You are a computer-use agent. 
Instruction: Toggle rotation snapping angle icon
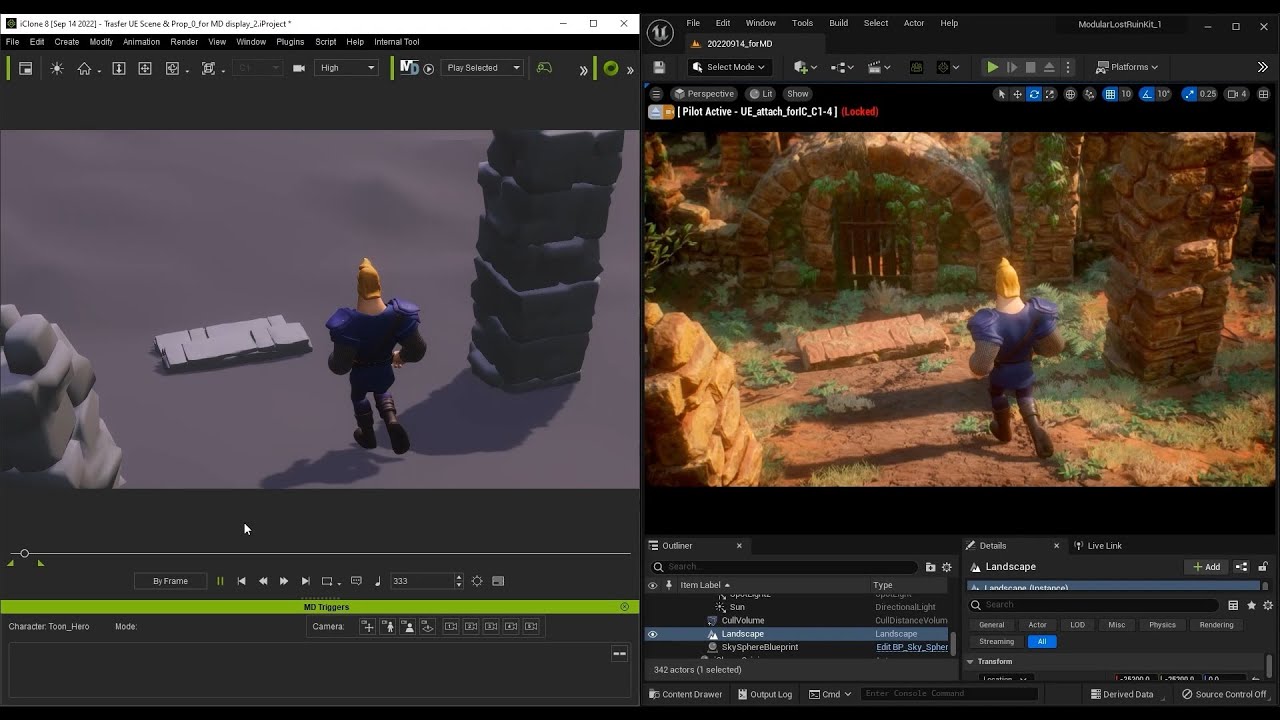click(x=1146, y=94)
